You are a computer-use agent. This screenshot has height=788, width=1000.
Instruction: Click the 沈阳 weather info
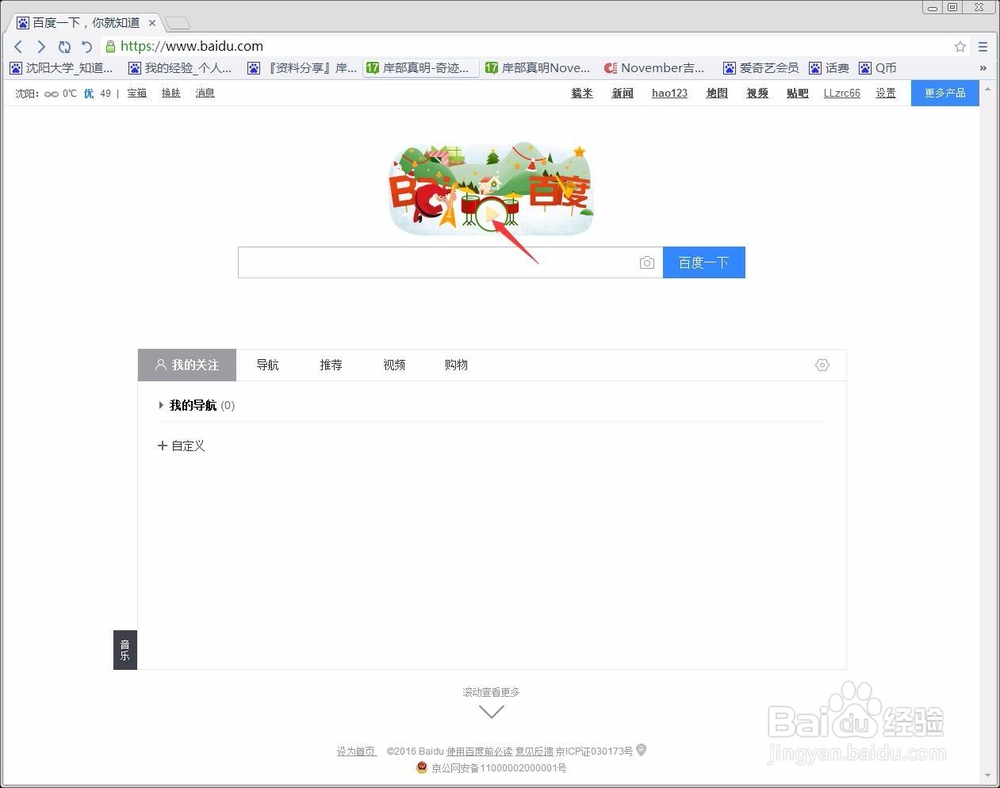click(62, 93)
